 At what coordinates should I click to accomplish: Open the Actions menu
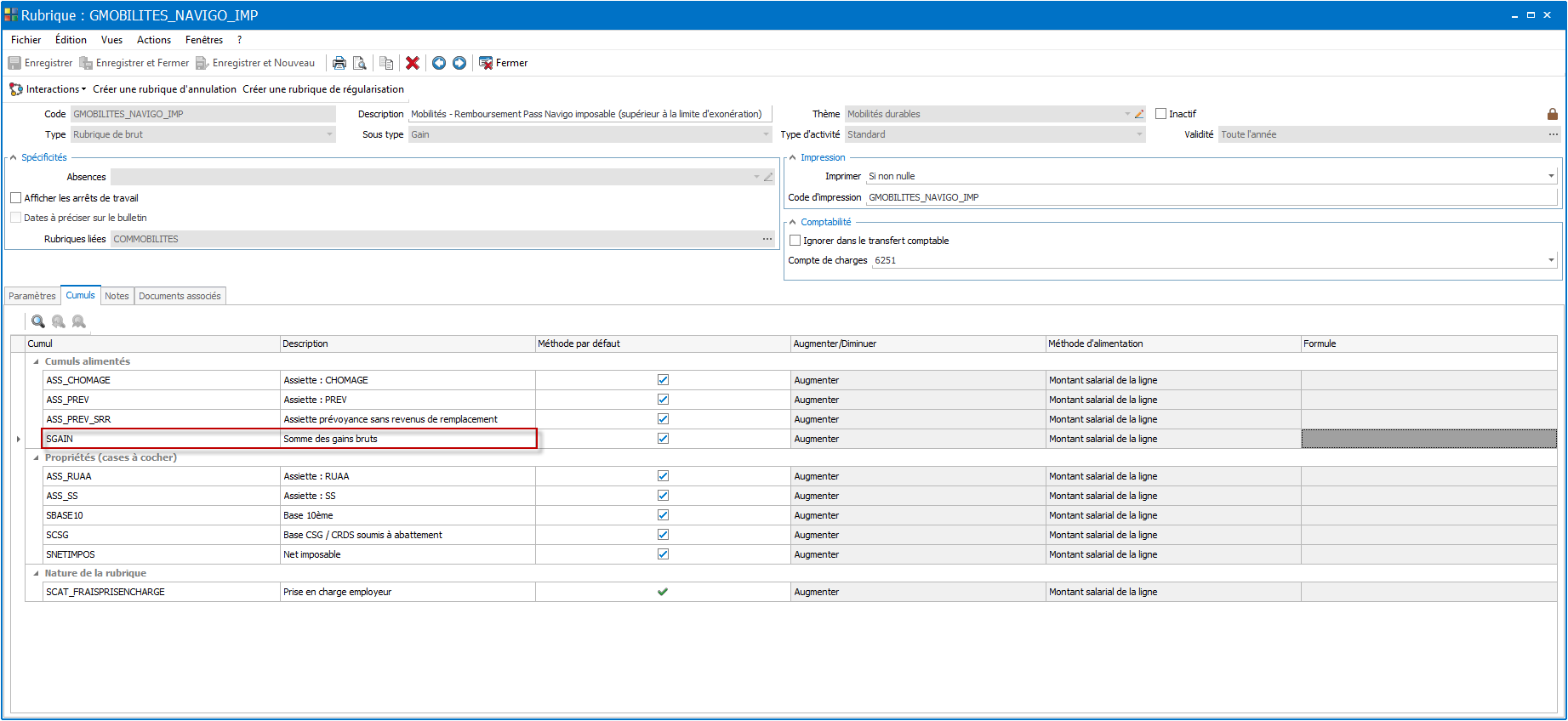click(x=154, y=40)
